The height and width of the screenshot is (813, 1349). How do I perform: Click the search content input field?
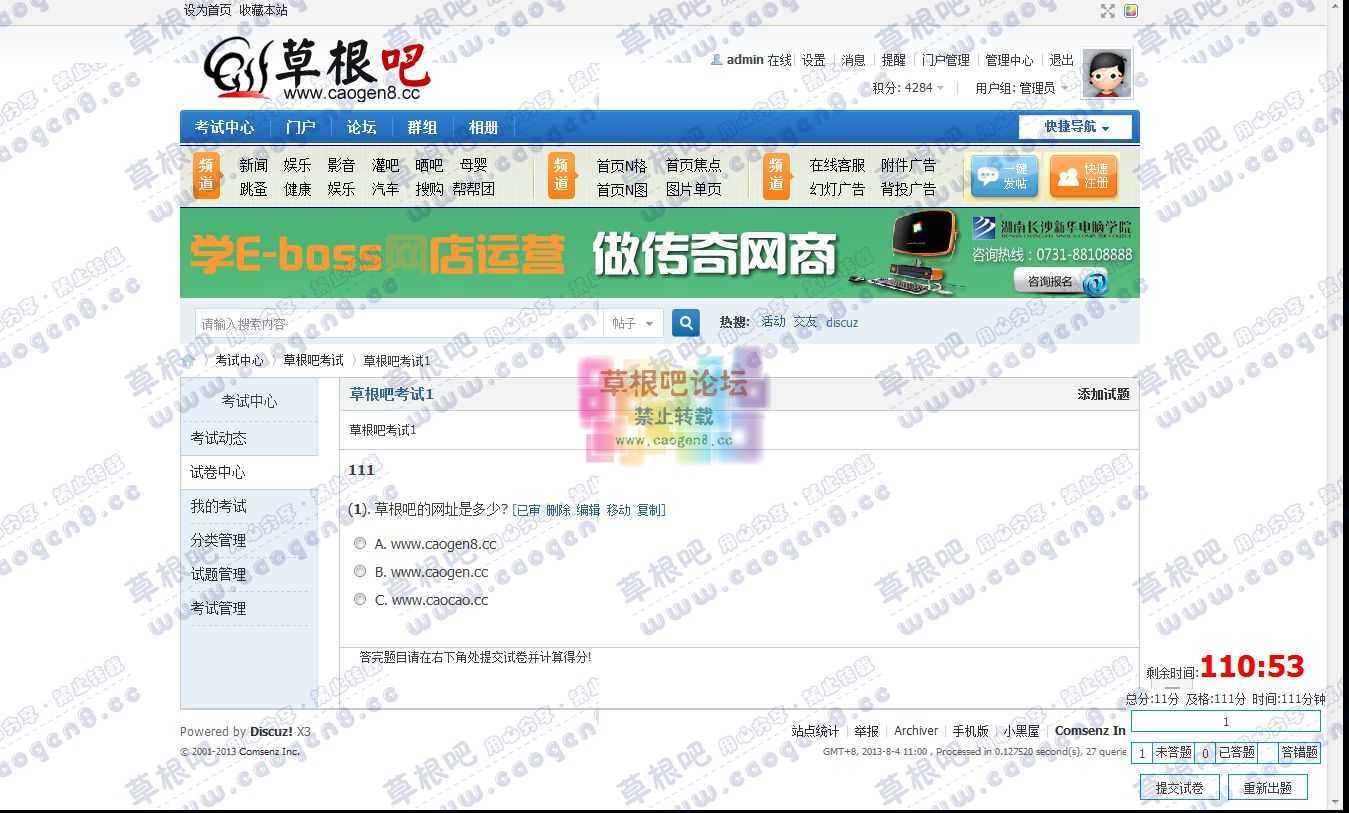pyautogui.click(x=398, y=324)
